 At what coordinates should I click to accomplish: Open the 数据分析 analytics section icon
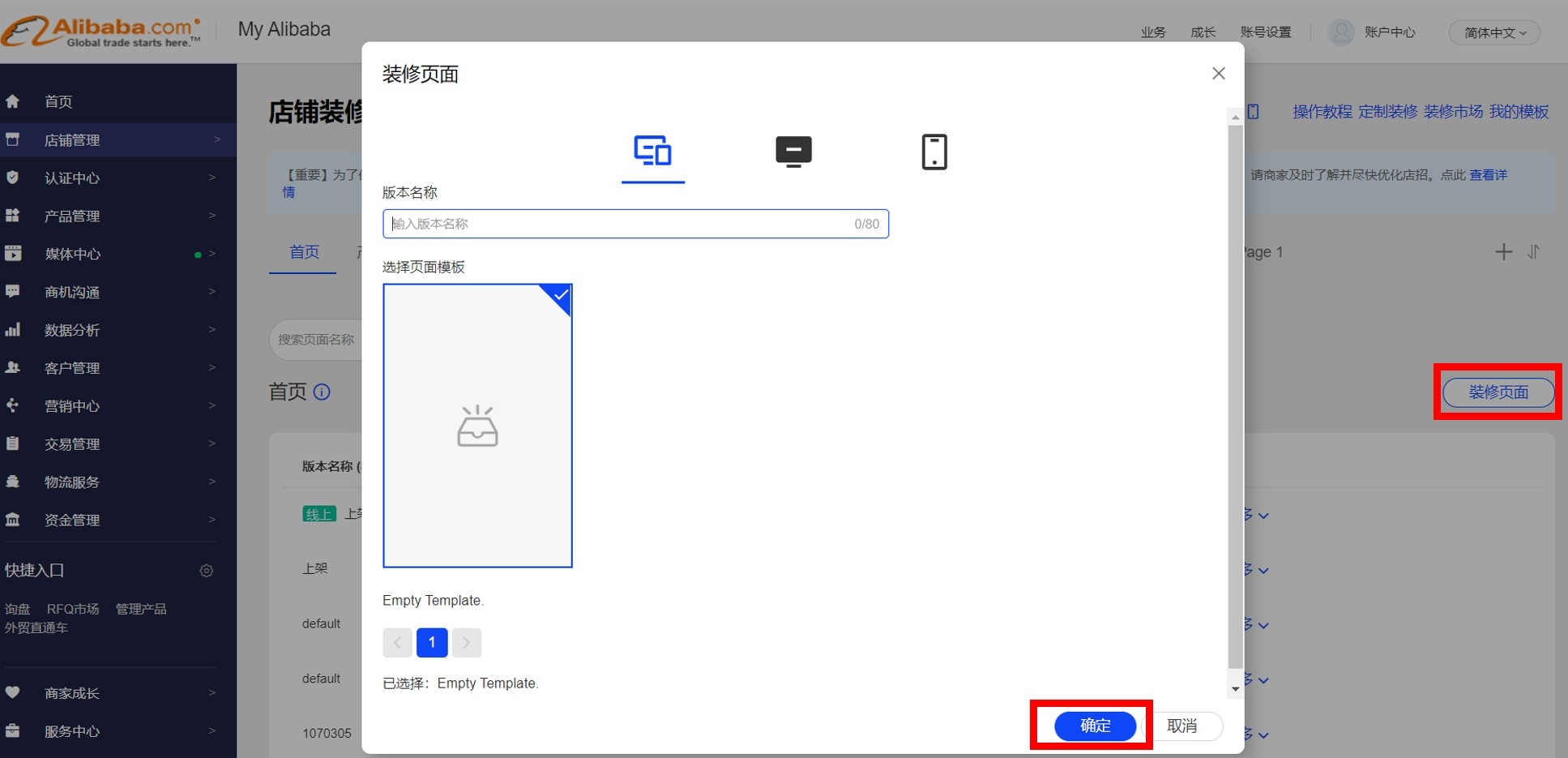(x=13, y=330)
